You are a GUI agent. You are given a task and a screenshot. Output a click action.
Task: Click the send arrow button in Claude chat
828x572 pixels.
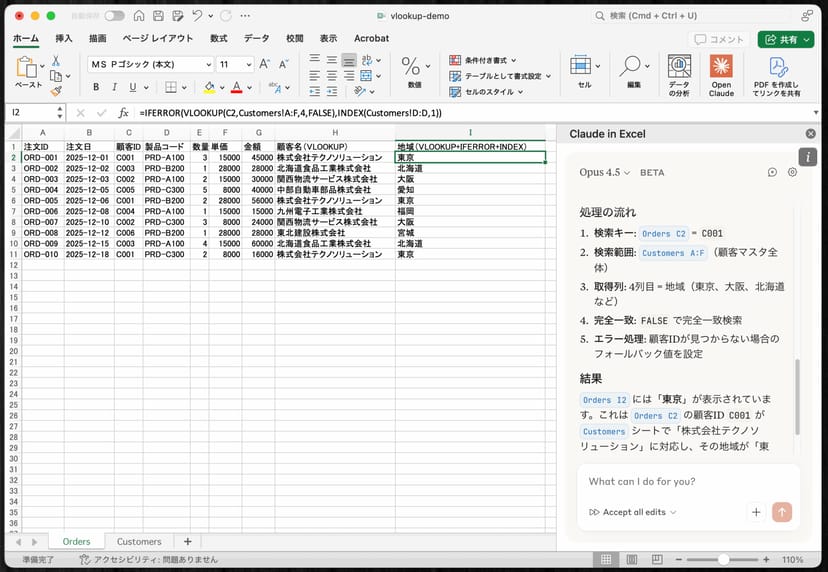[x=782, y=512]
